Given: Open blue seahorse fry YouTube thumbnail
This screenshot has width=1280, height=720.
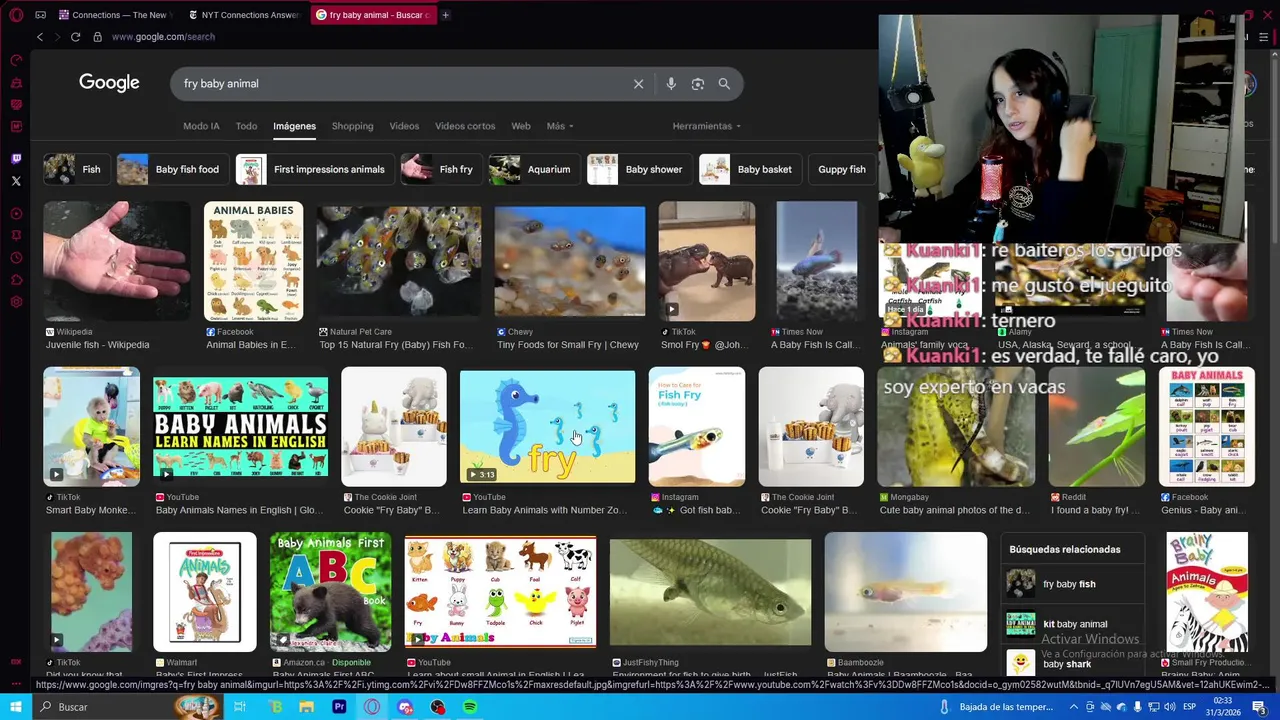Looking at the screenshot, I should click(x=547, y=427).
